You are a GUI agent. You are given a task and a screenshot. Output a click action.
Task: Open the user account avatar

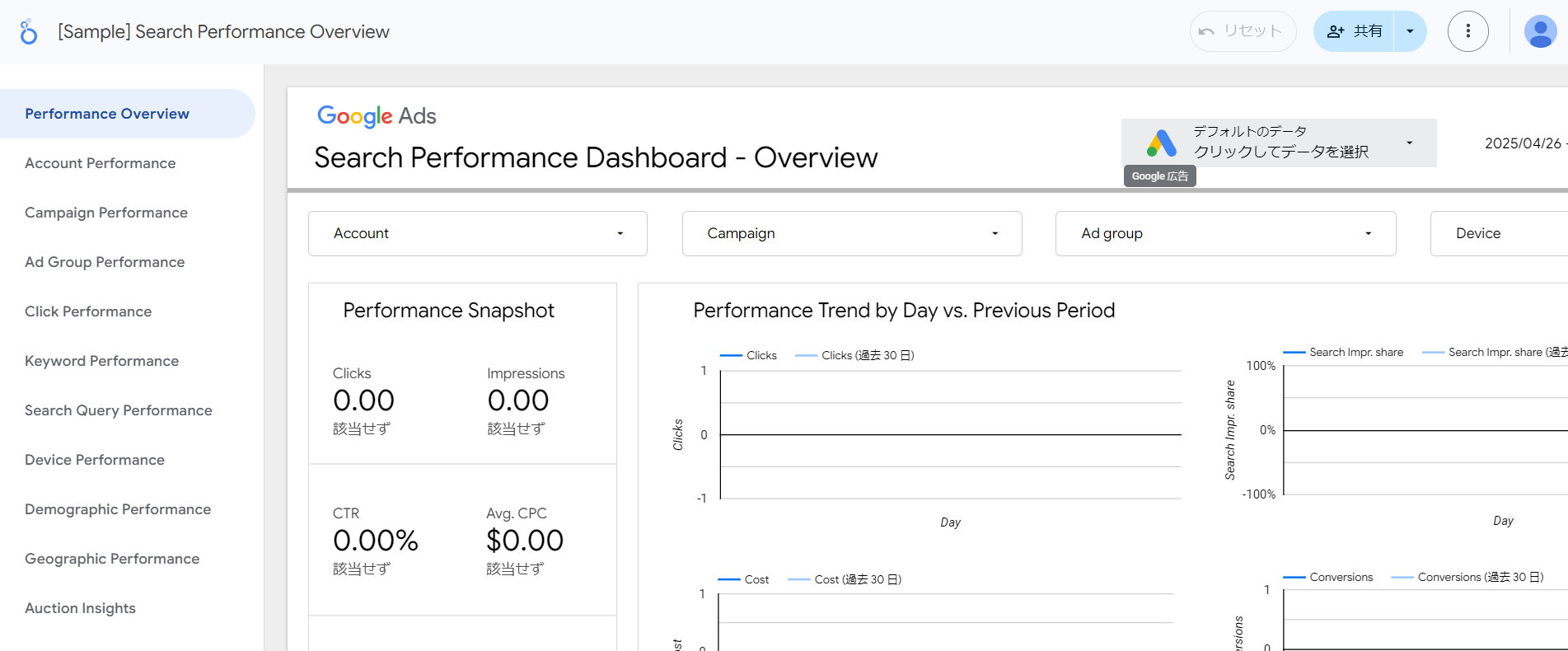(x=1539, y=32)
